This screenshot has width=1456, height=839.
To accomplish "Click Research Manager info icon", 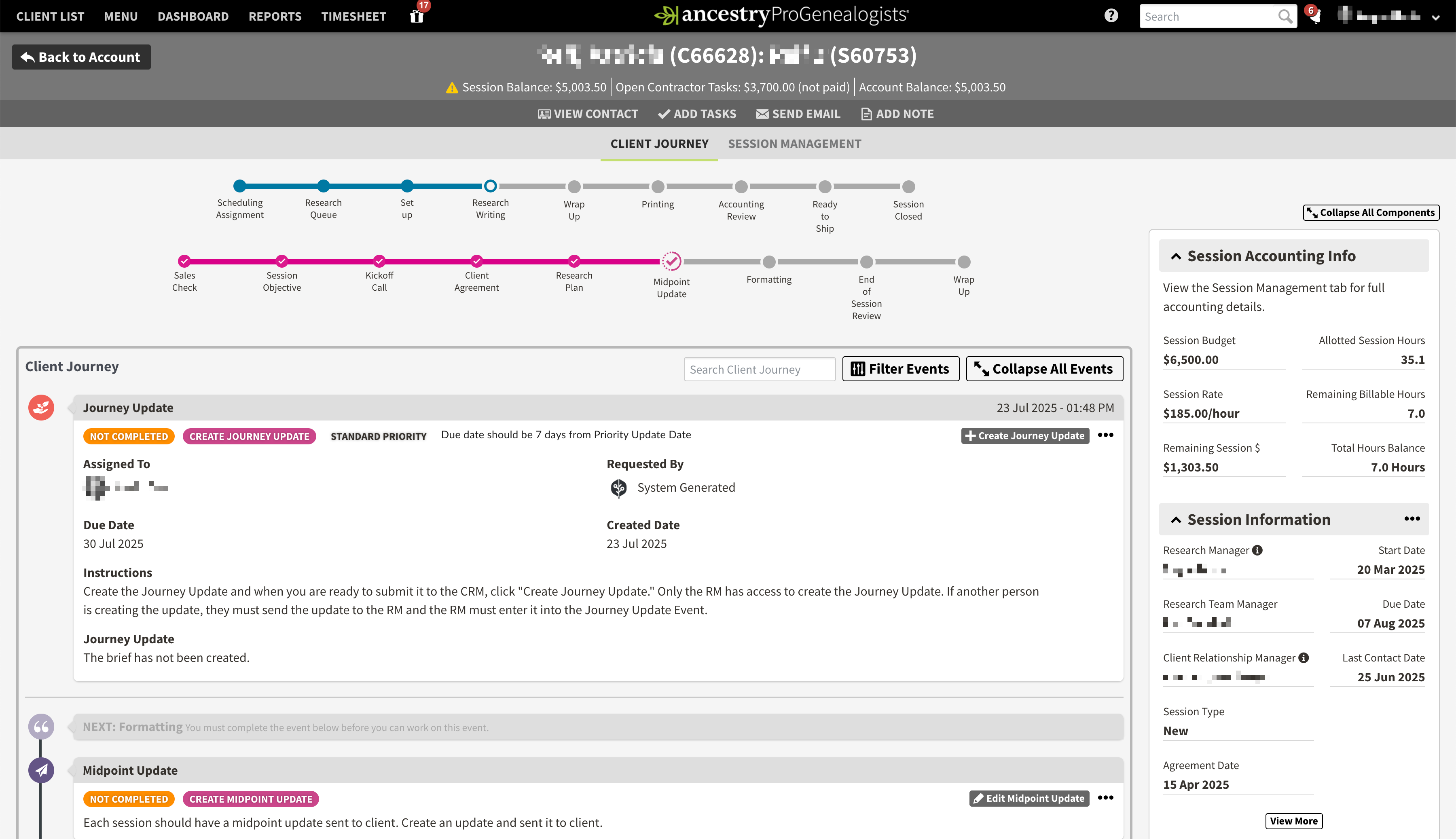I will pyautogui.click(x=1258, y=550).
